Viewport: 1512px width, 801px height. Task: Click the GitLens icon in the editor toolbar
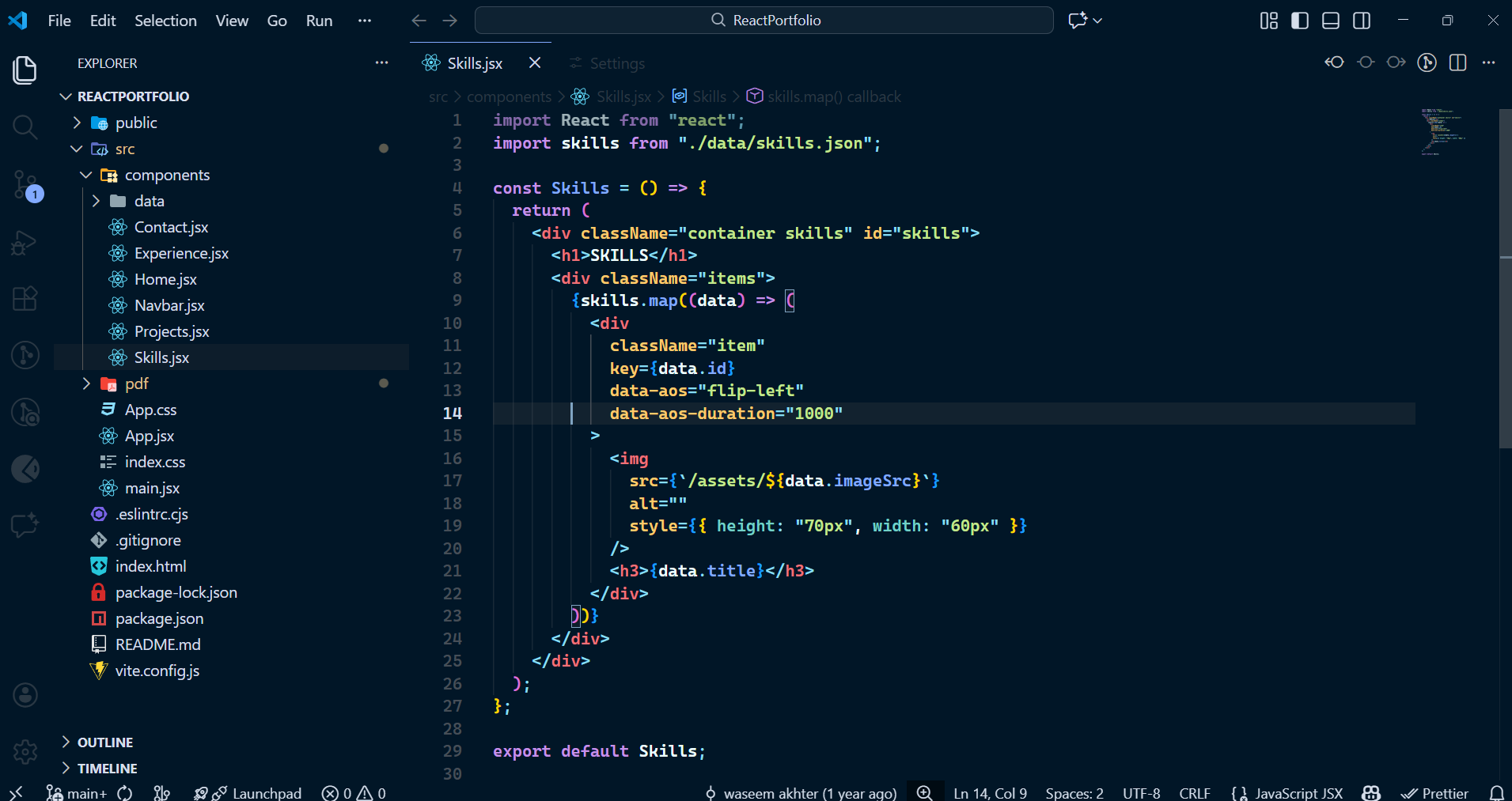click(1427, 62)
